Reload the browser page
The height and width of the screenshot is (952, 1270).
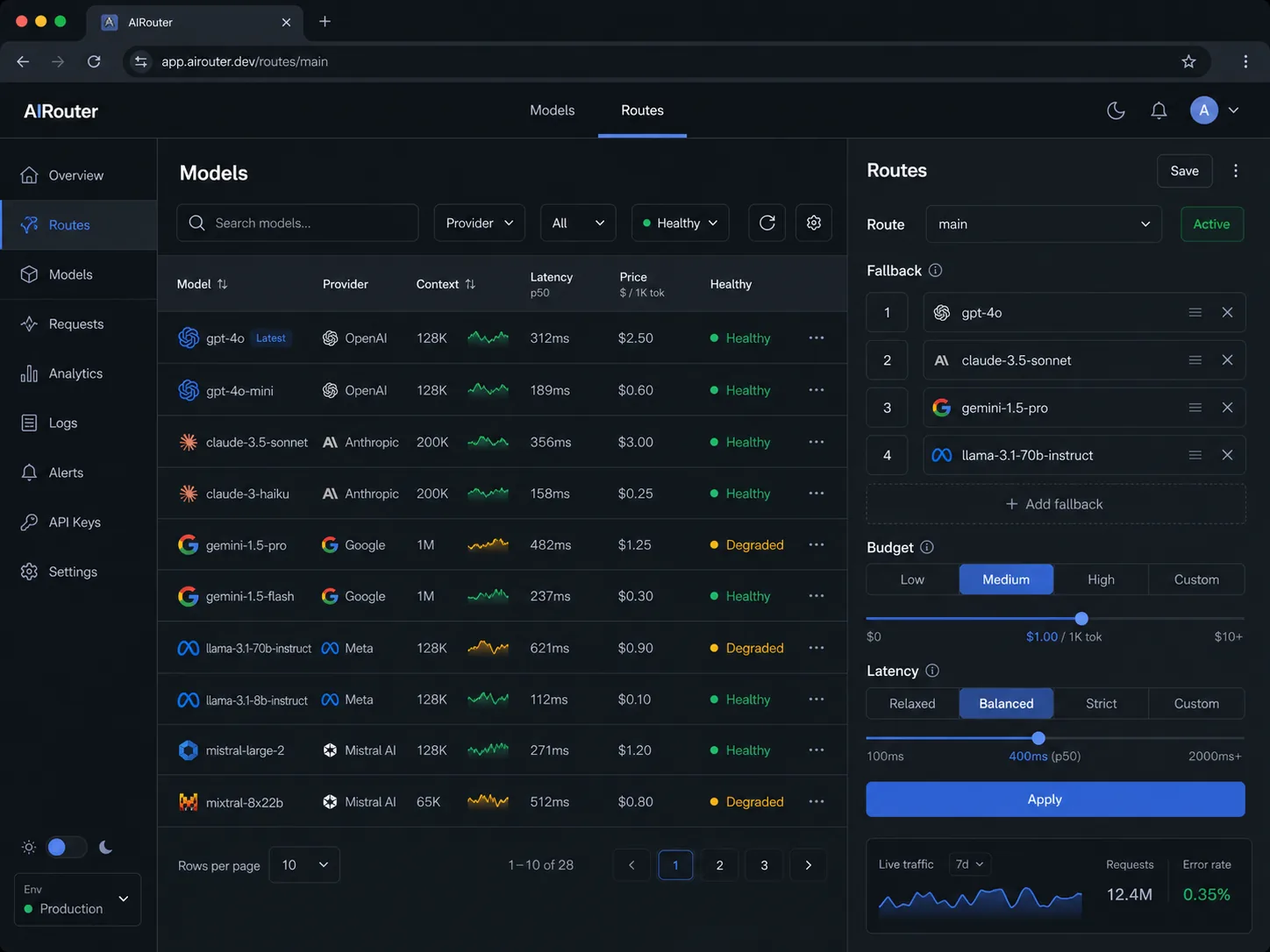tap(94, 61)
